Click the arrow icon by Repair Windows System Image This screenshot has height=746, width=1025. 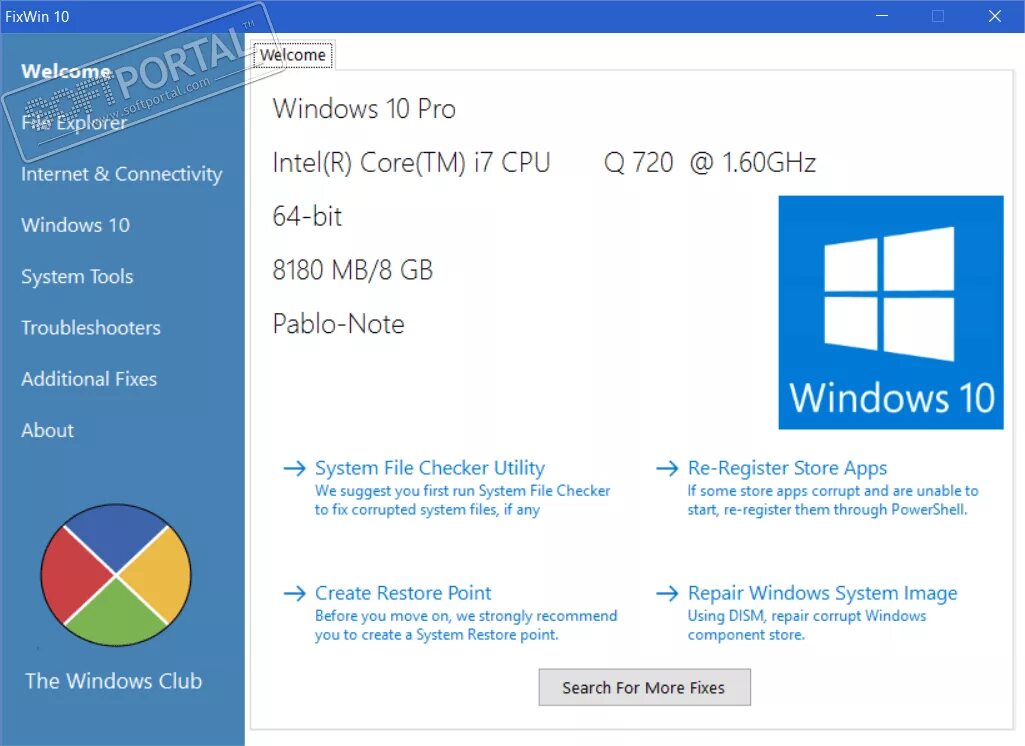(x=667, y=592)
